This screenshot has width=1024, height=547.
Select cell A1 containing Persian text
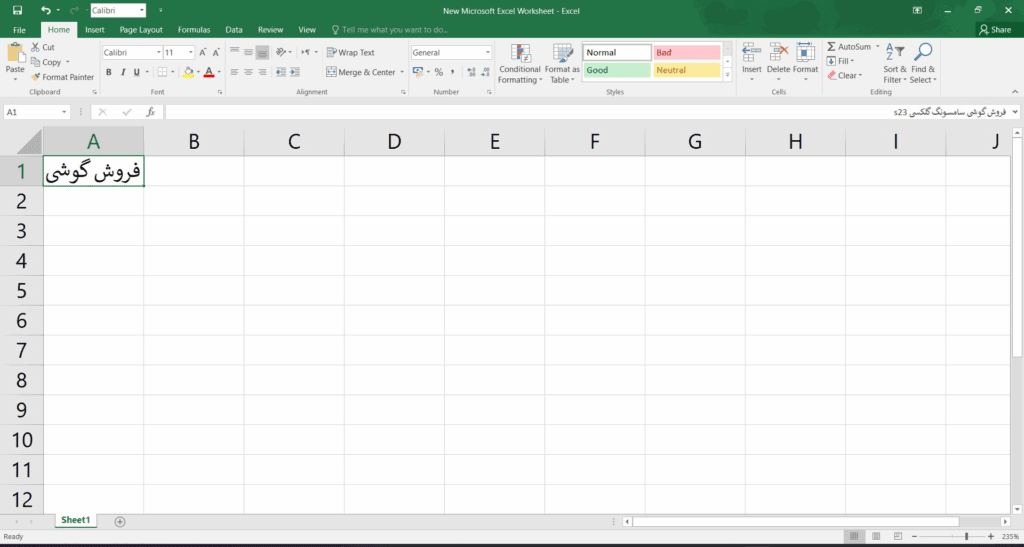93,171
